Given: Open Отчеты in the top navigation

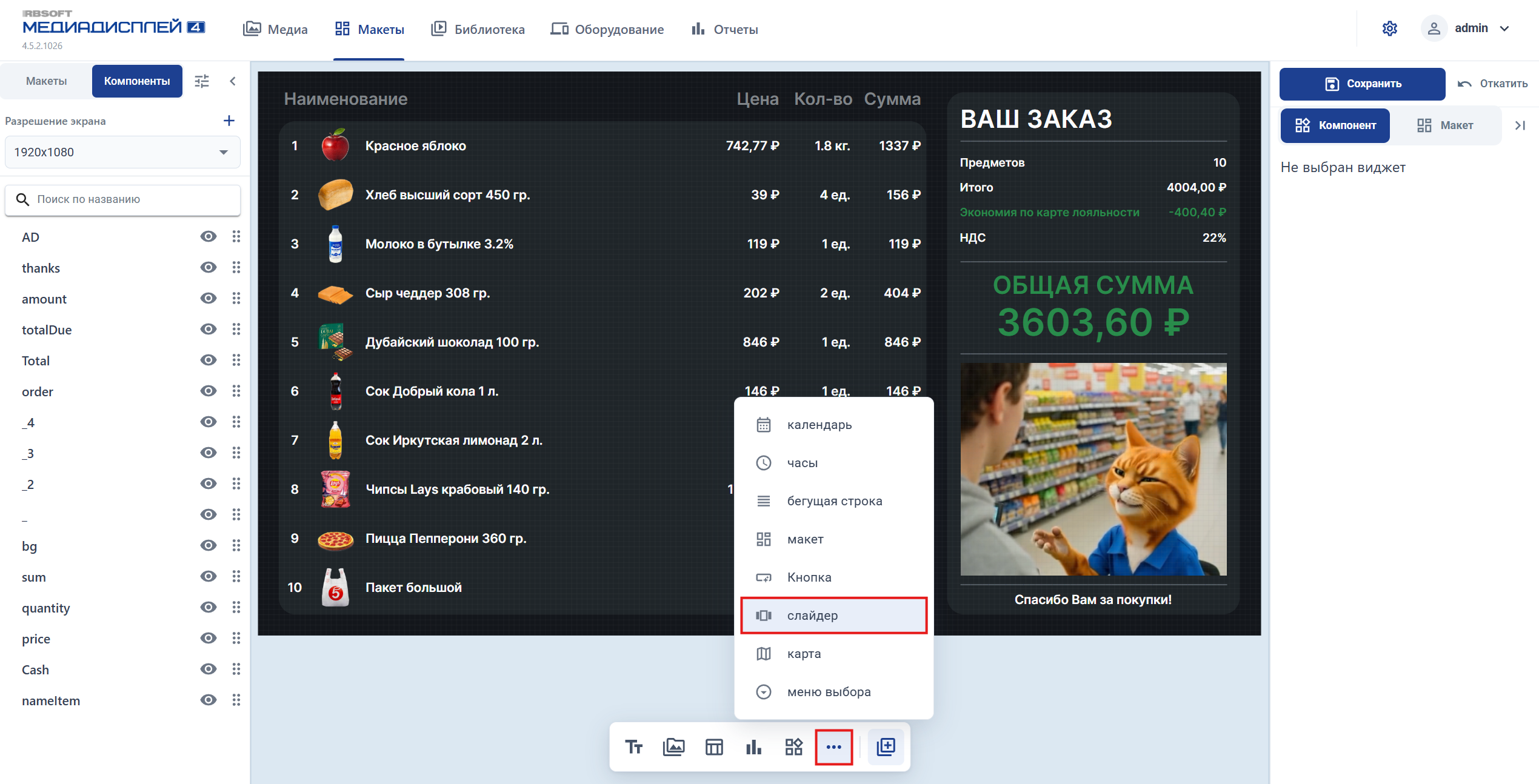Looking at the screenshot, I should (725, 29).
